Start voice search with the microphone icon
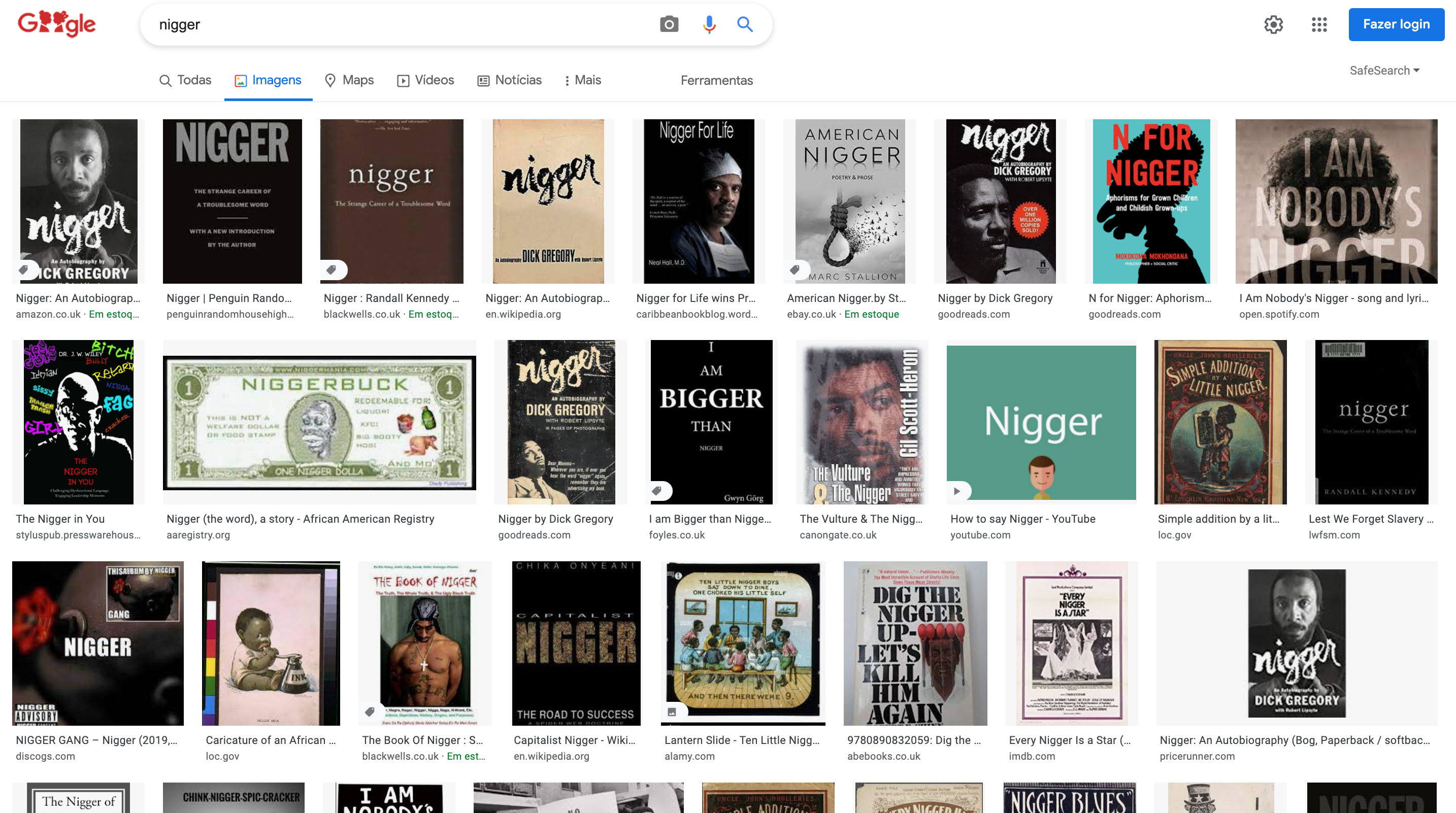This screenshot has height=813, width=1456. coord(709,24)
